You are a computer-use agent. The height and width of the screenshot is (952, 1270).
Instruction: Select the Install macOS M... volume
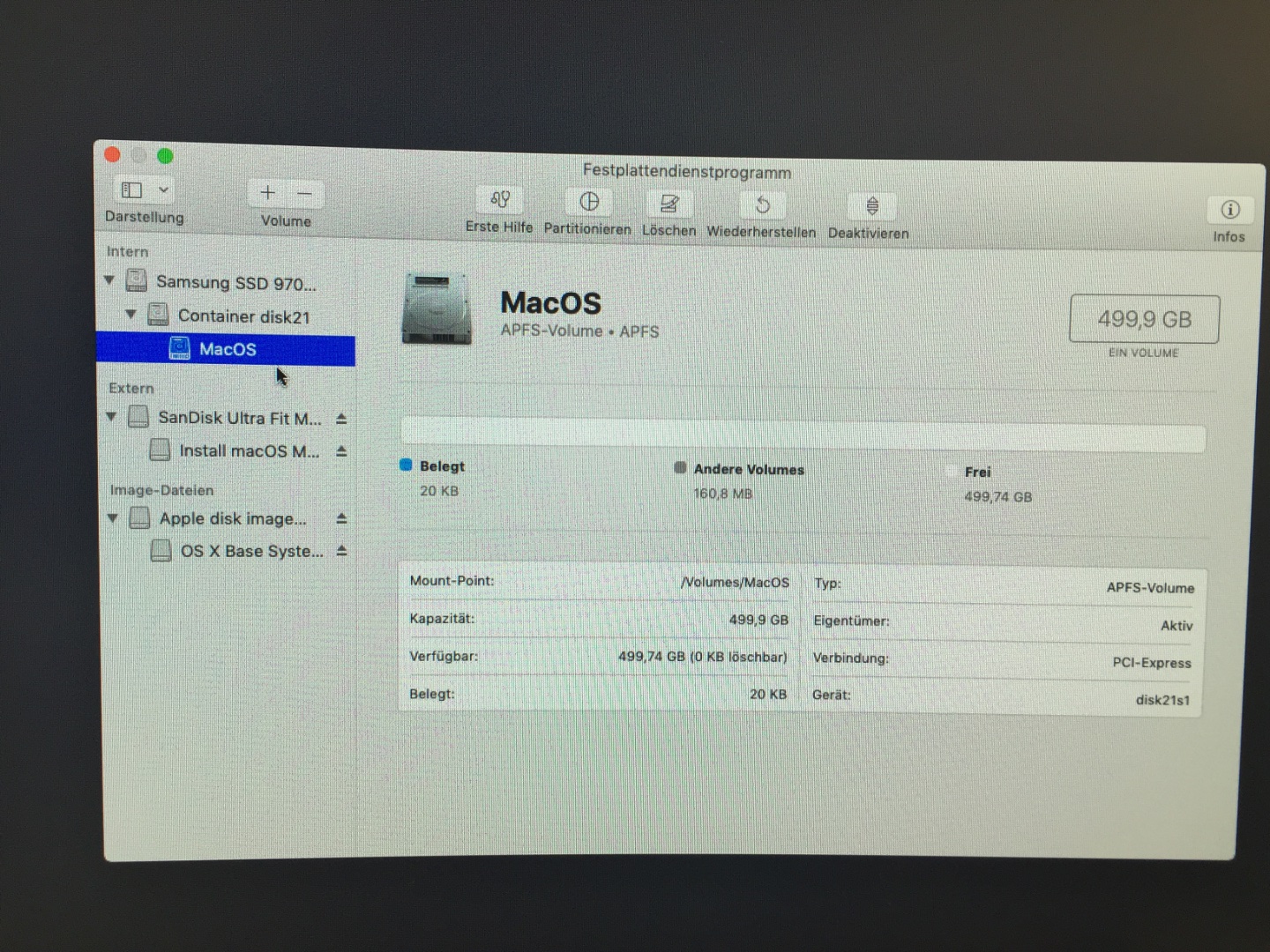point(249,450)
